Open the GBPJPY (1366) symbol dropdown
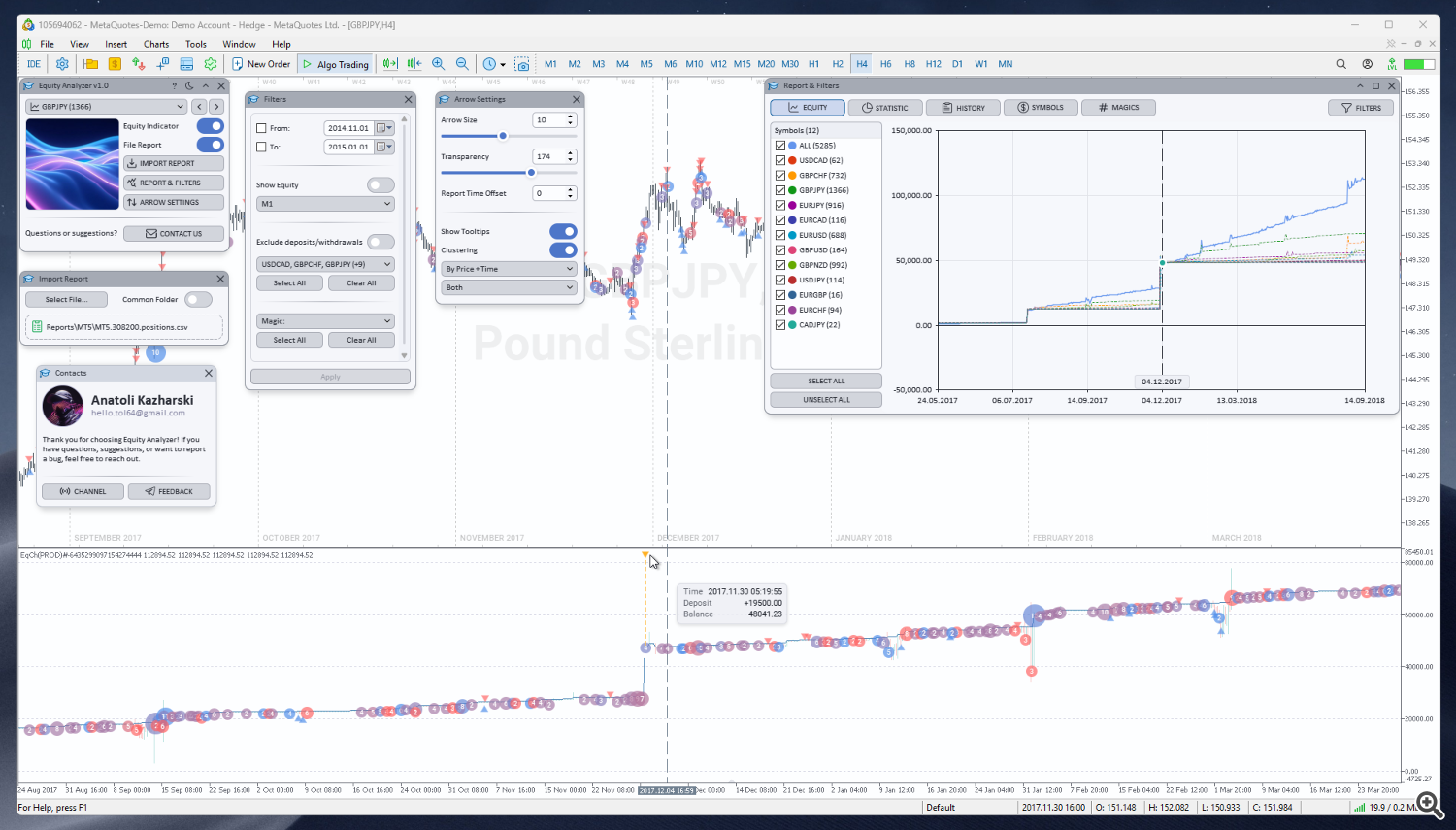Screen dimensions: 1456x830 click(106, 107)
